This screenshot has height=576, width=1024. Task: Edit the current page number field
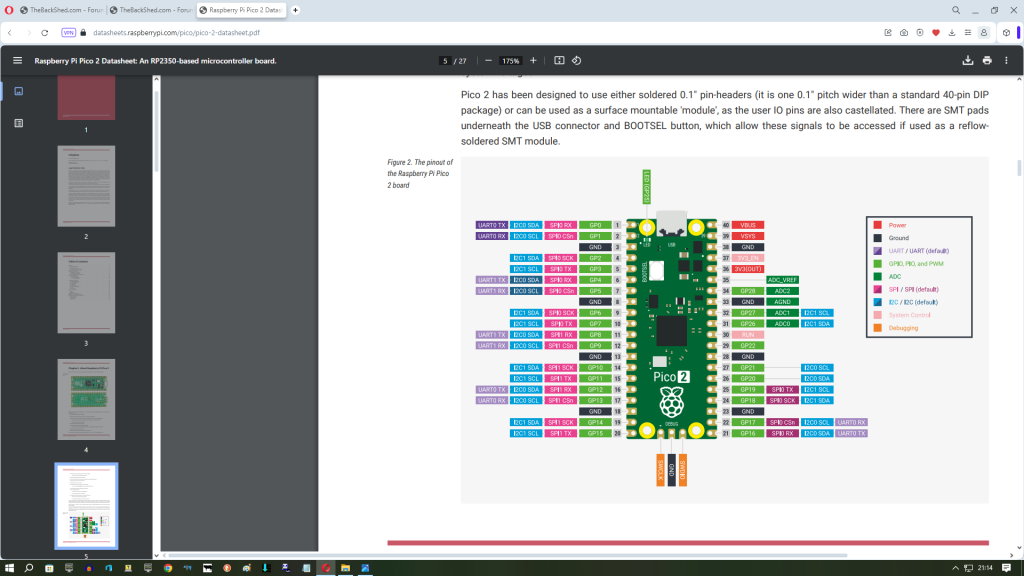[x=445, y=60]
